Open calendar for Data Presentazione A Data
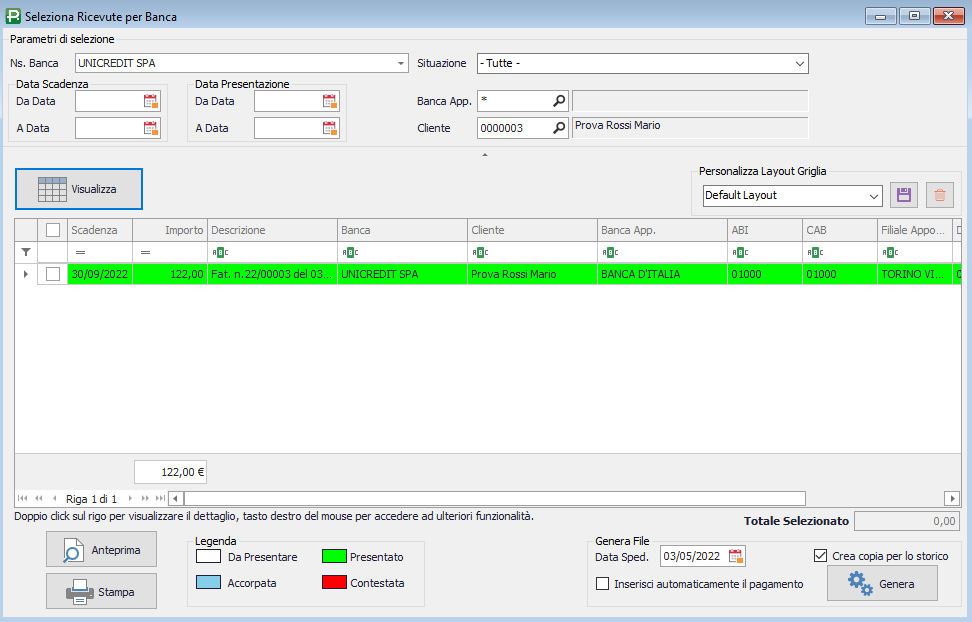 point(330,128)
